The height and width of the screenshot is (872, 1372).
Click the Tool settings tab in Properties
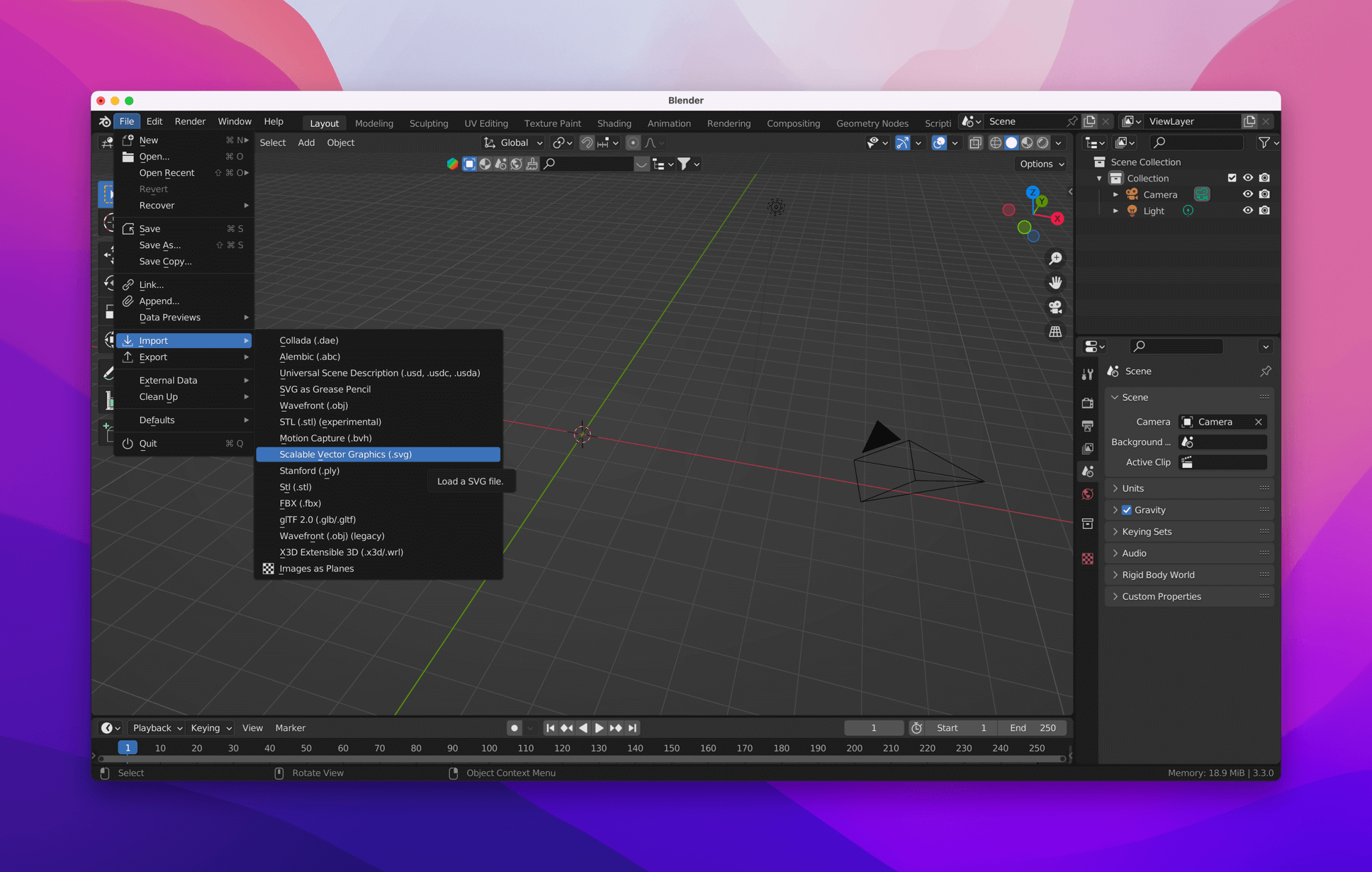click(x=1089, y=374)
